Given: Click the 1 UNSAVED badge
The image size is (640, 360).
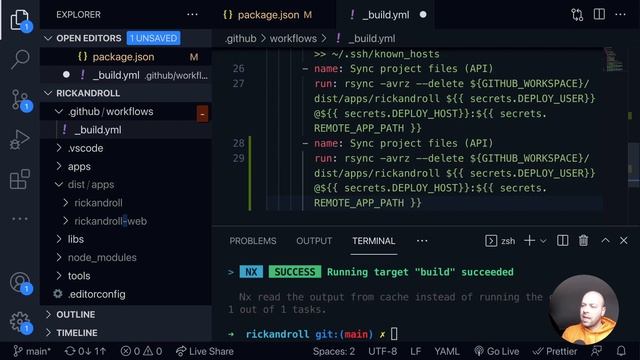Looking at the screenshot, I should tap(153, 38).
